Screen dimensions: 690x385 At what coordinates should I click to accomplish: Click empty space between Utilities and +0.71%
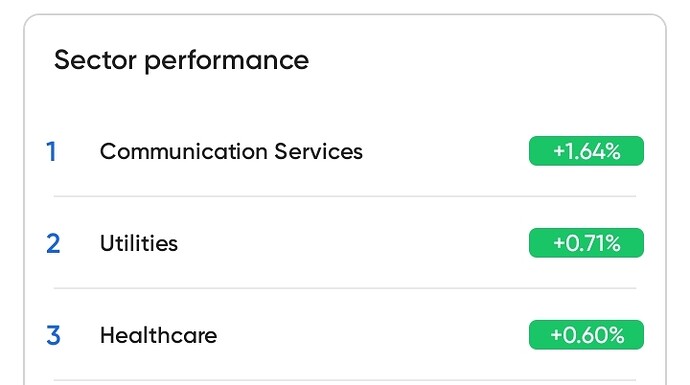pos(352,243)
